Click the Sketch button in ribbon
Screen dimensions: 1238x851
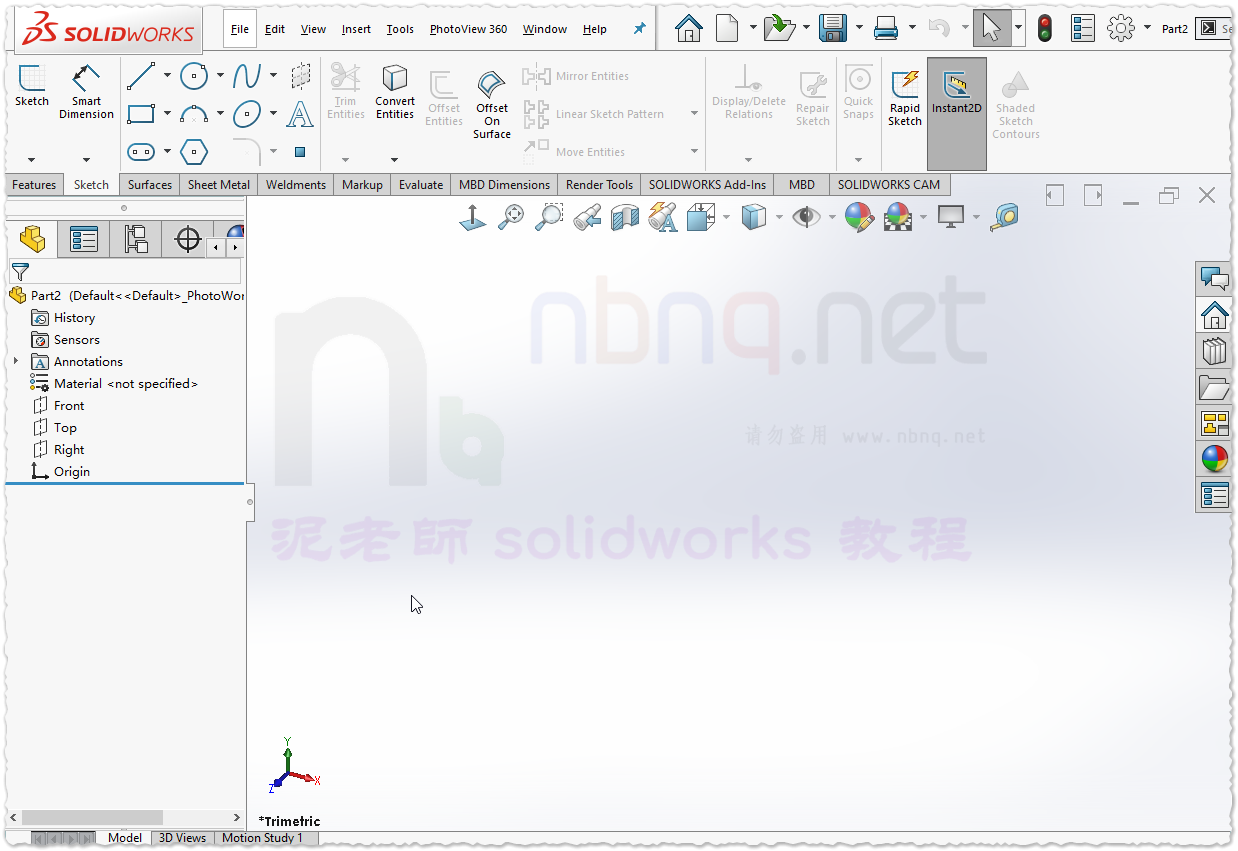pyautogui.click(x=32, y=85)
